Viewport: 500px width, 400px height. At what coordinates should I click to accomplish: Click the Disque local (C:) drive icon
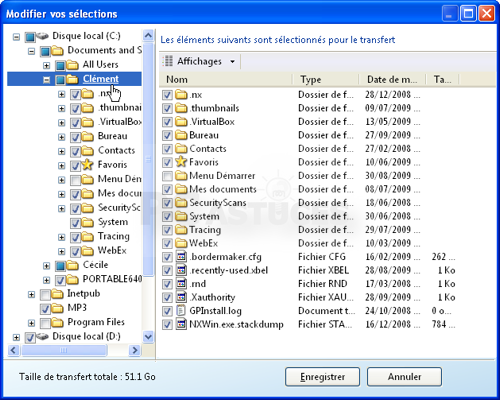coord(42,36)
